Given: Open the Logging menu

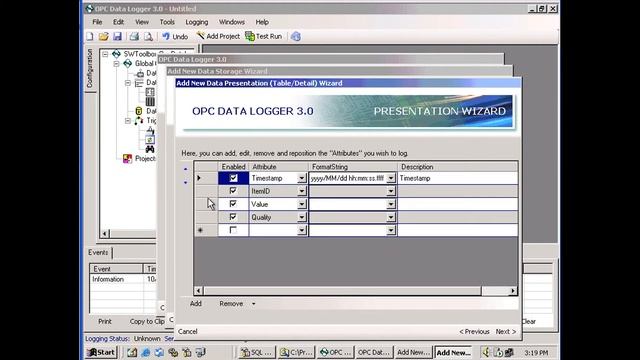Looking at the screenshot, I should [x=197, y=22].
